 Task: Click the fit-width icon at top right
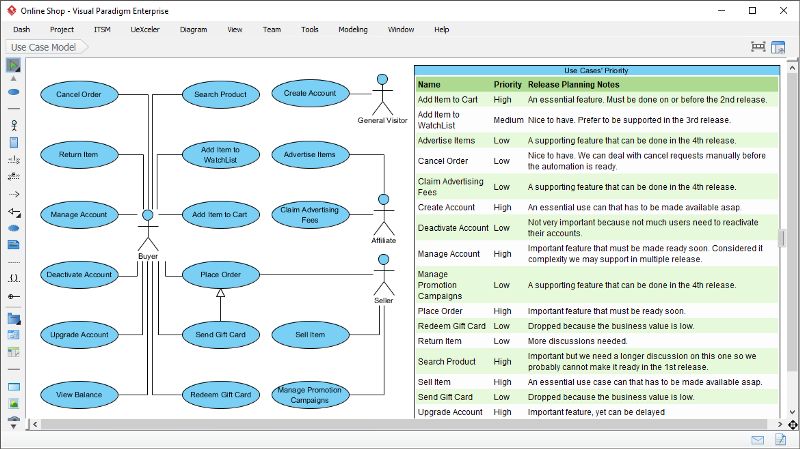coord(758,47)
